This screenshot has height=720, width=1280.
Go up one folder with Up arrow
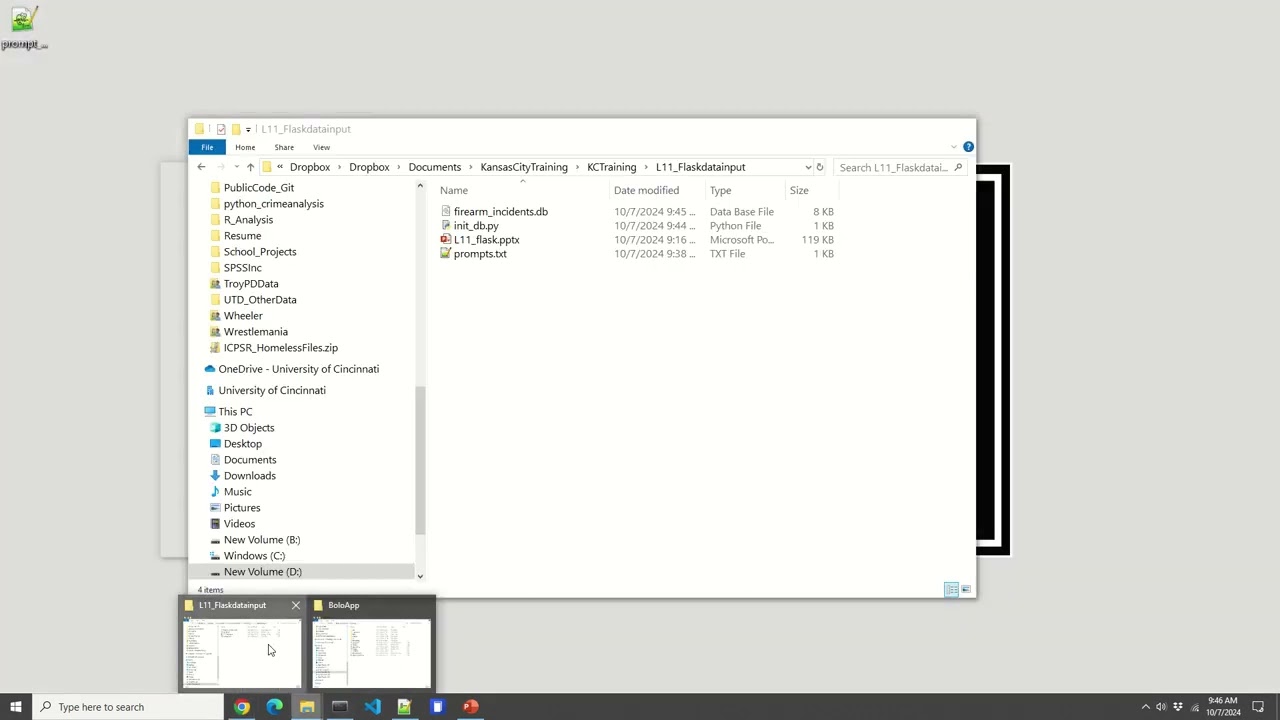coord(250,167)
